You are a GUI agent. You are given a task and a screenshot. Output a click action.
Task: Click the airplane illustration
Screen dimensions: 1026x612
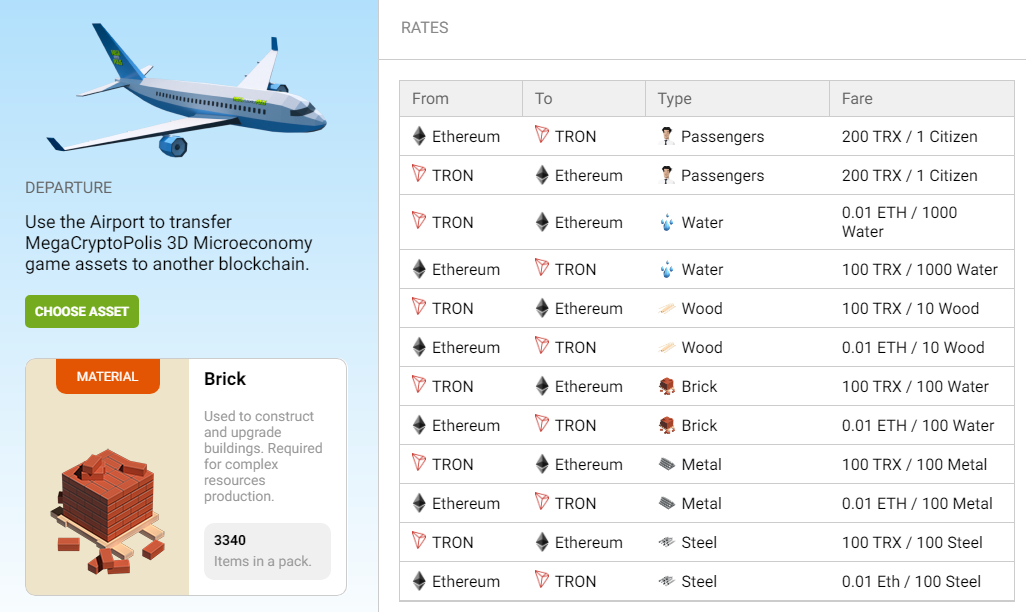186,90
